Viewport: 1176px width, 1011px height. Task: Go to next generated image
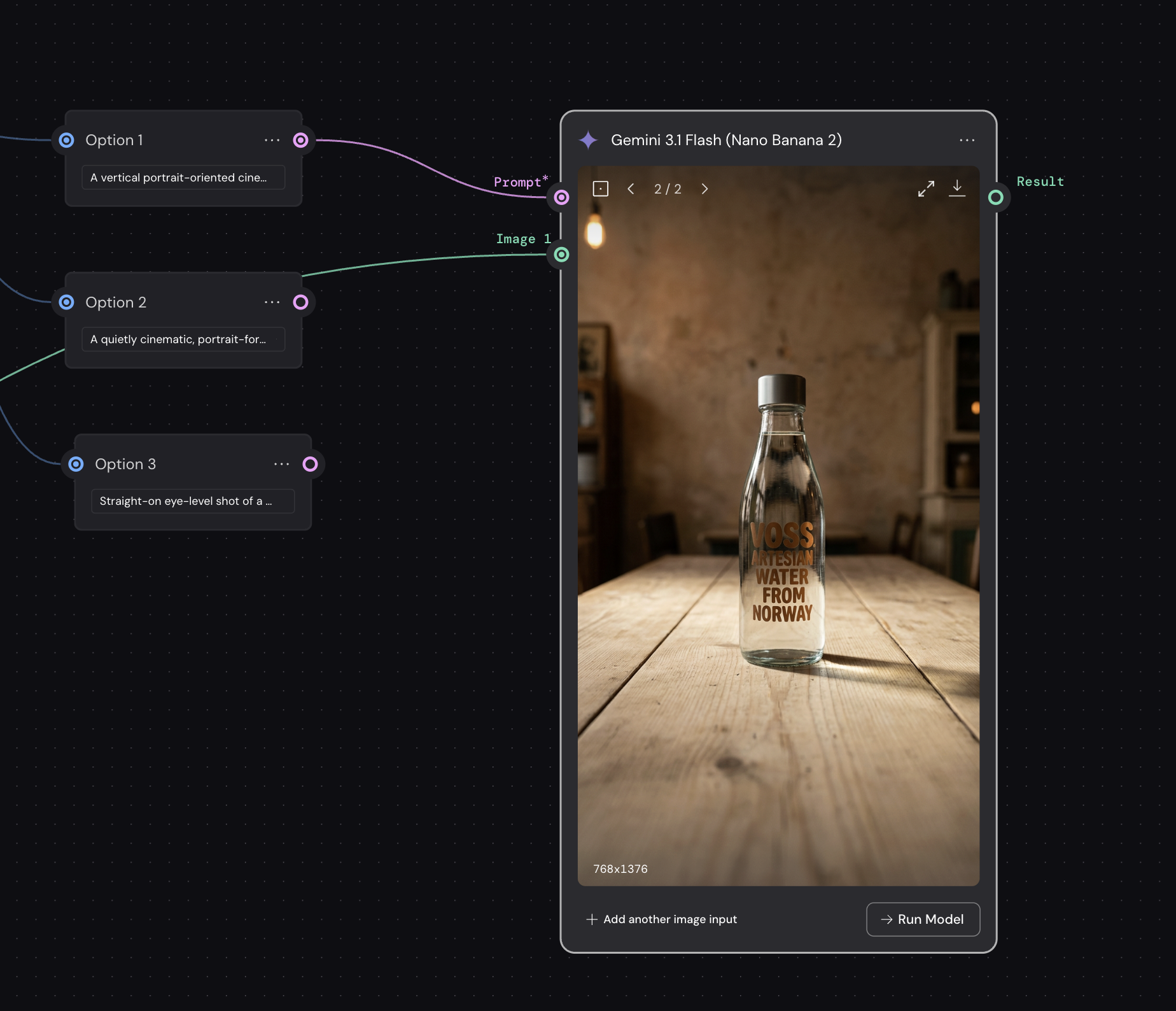(704, 189)
